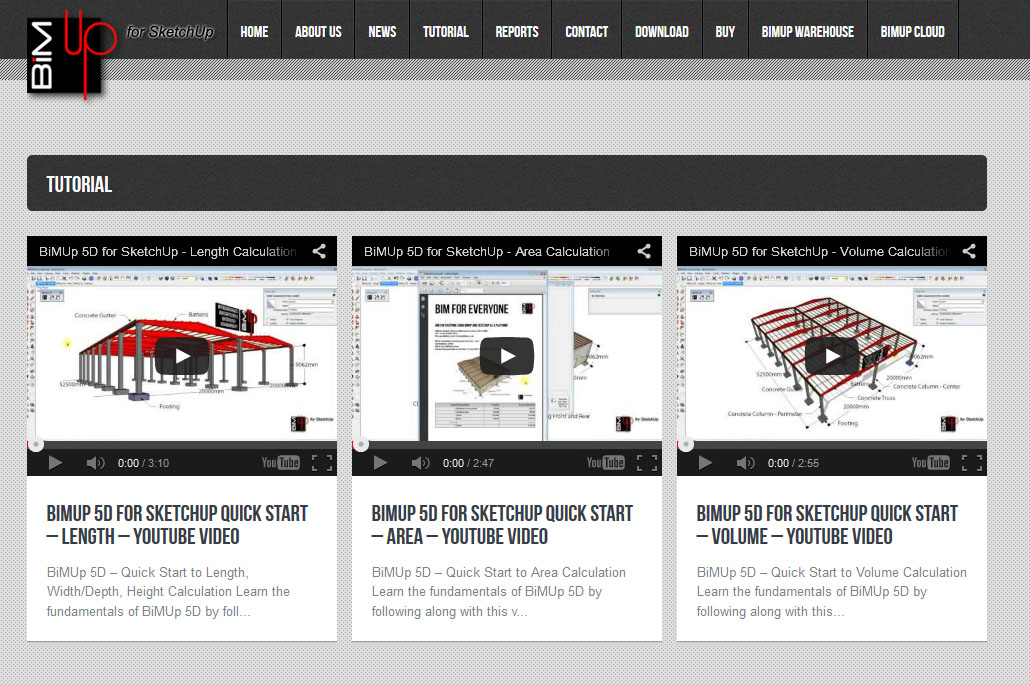Open 'BiMUp 5D for SketchUp - Area Calculation' video title
This screenshot has width=1030, height=685.
[x=487, y=252]
